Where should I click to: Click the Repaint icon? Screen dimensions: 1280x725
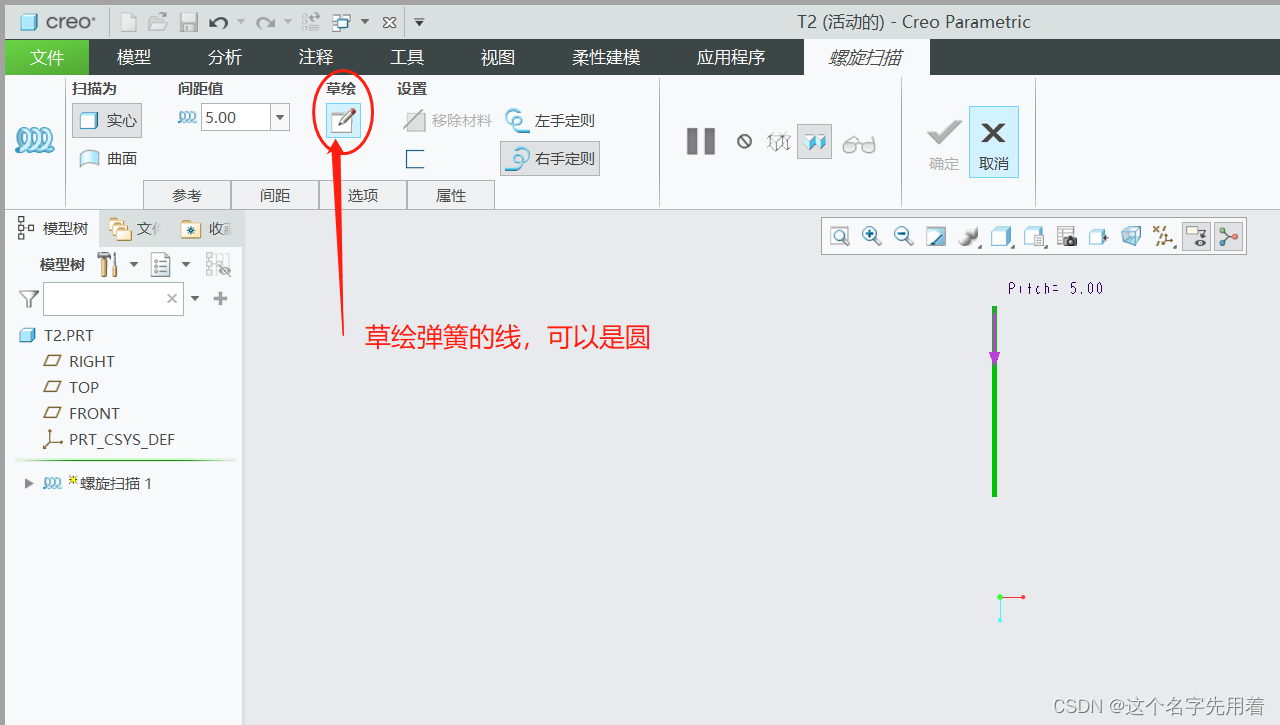coord(936,236)
